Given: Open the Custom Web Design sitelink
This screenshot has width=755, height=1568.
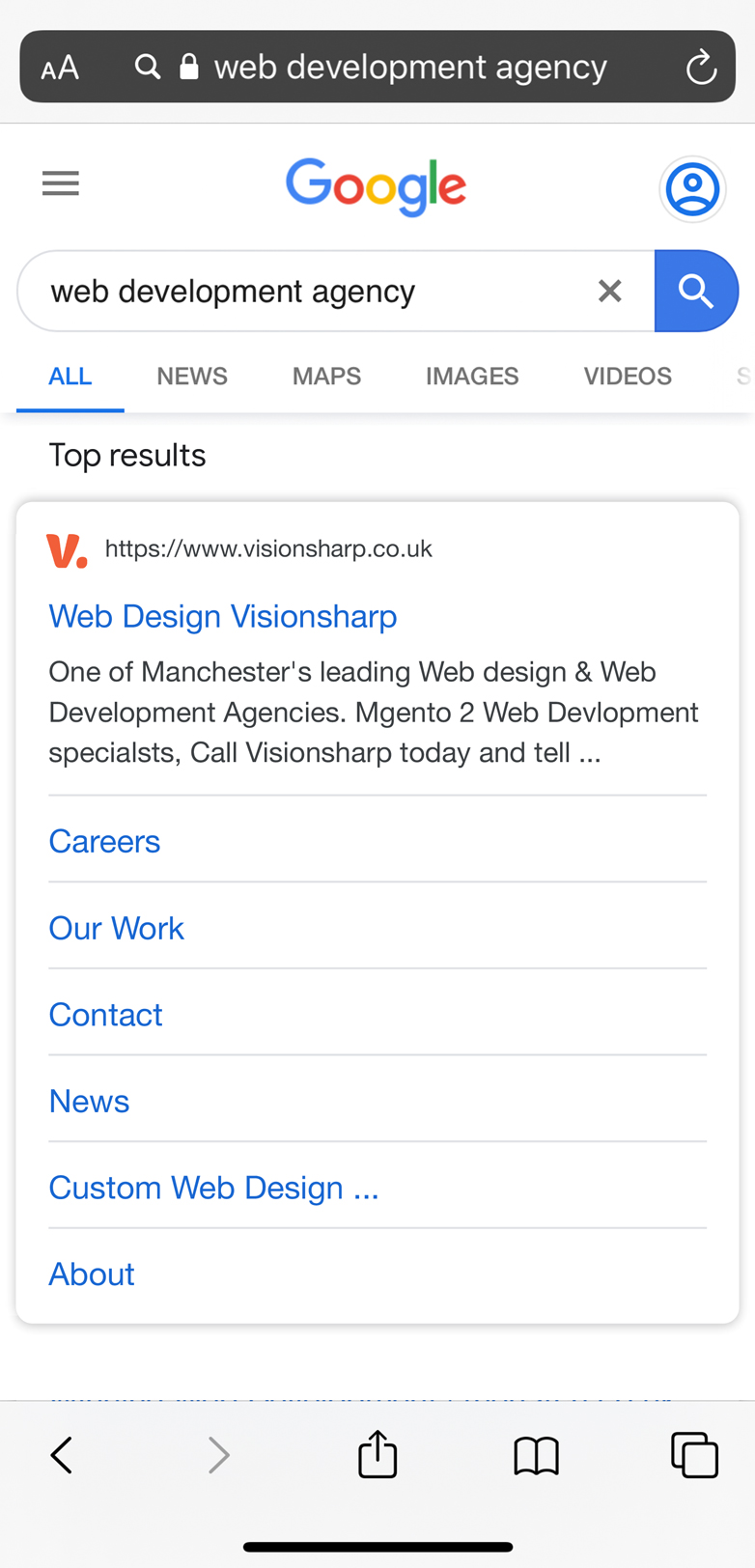Looking at the screenshot, I should pyautogui.click(x=213, y=1188).
